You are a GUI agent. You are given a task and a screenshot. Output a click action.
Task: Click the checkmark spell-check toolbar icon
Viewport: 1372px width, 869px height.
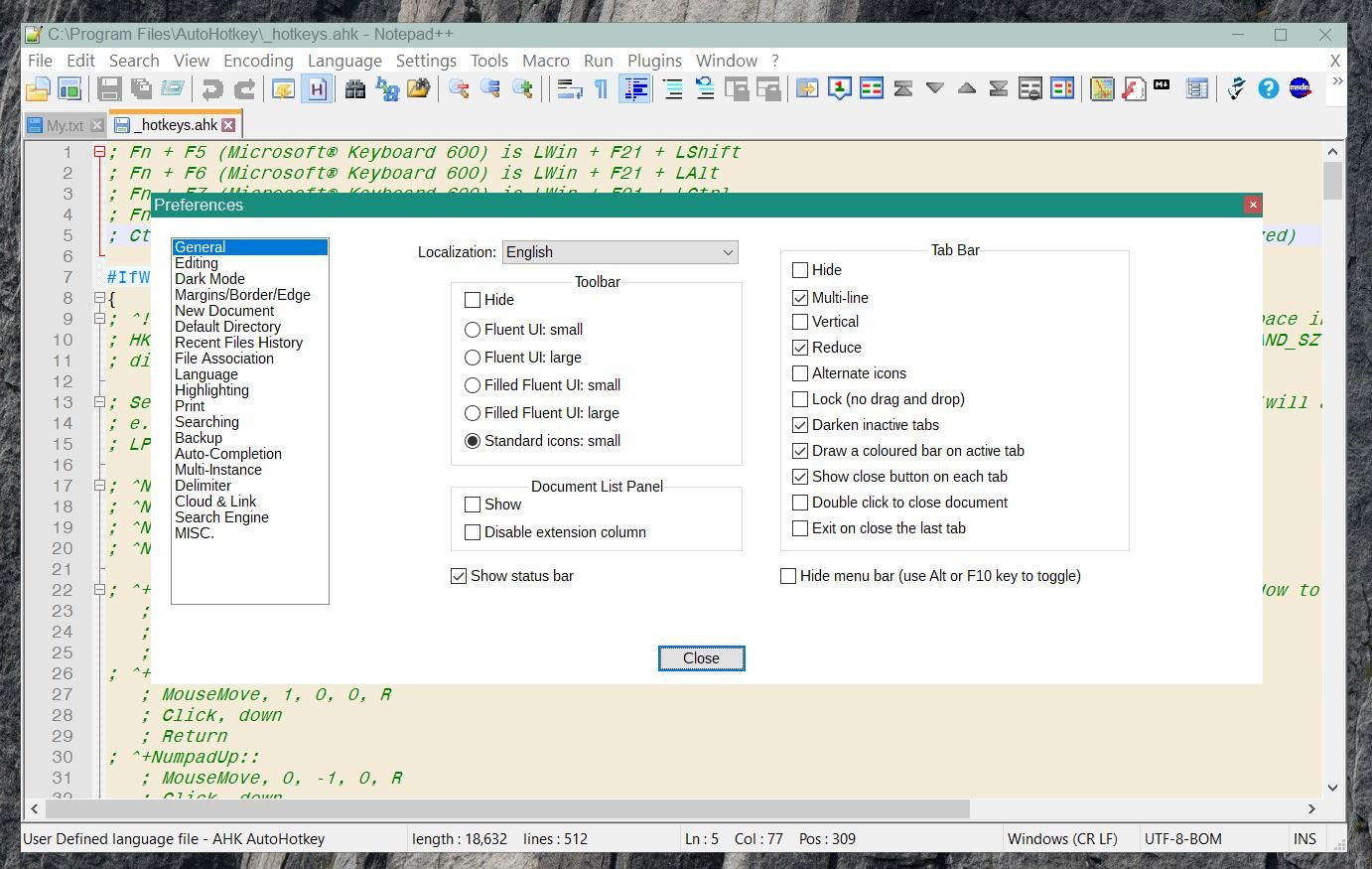(1236, 89)
